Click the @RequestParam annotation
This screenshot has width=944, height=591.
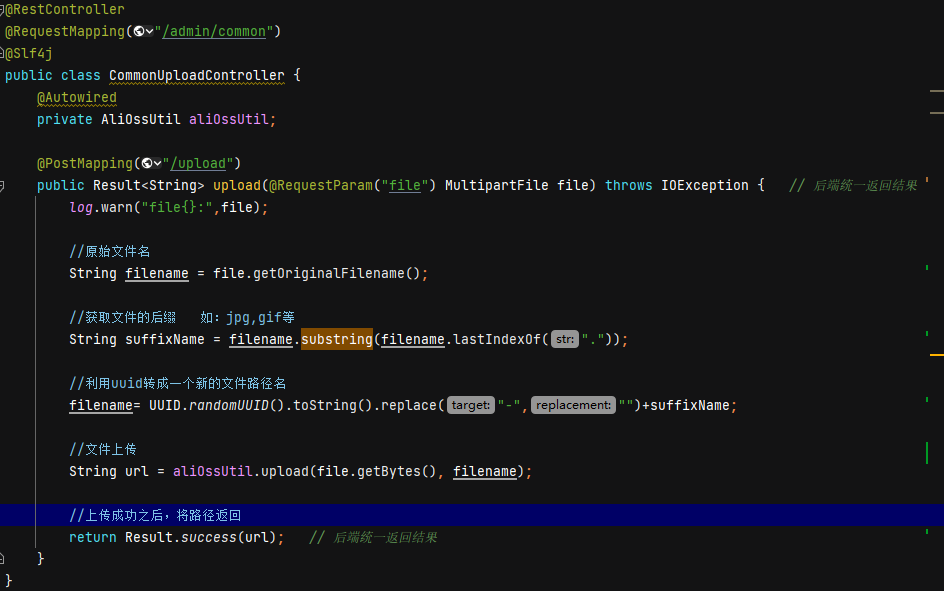click(321, 185)
